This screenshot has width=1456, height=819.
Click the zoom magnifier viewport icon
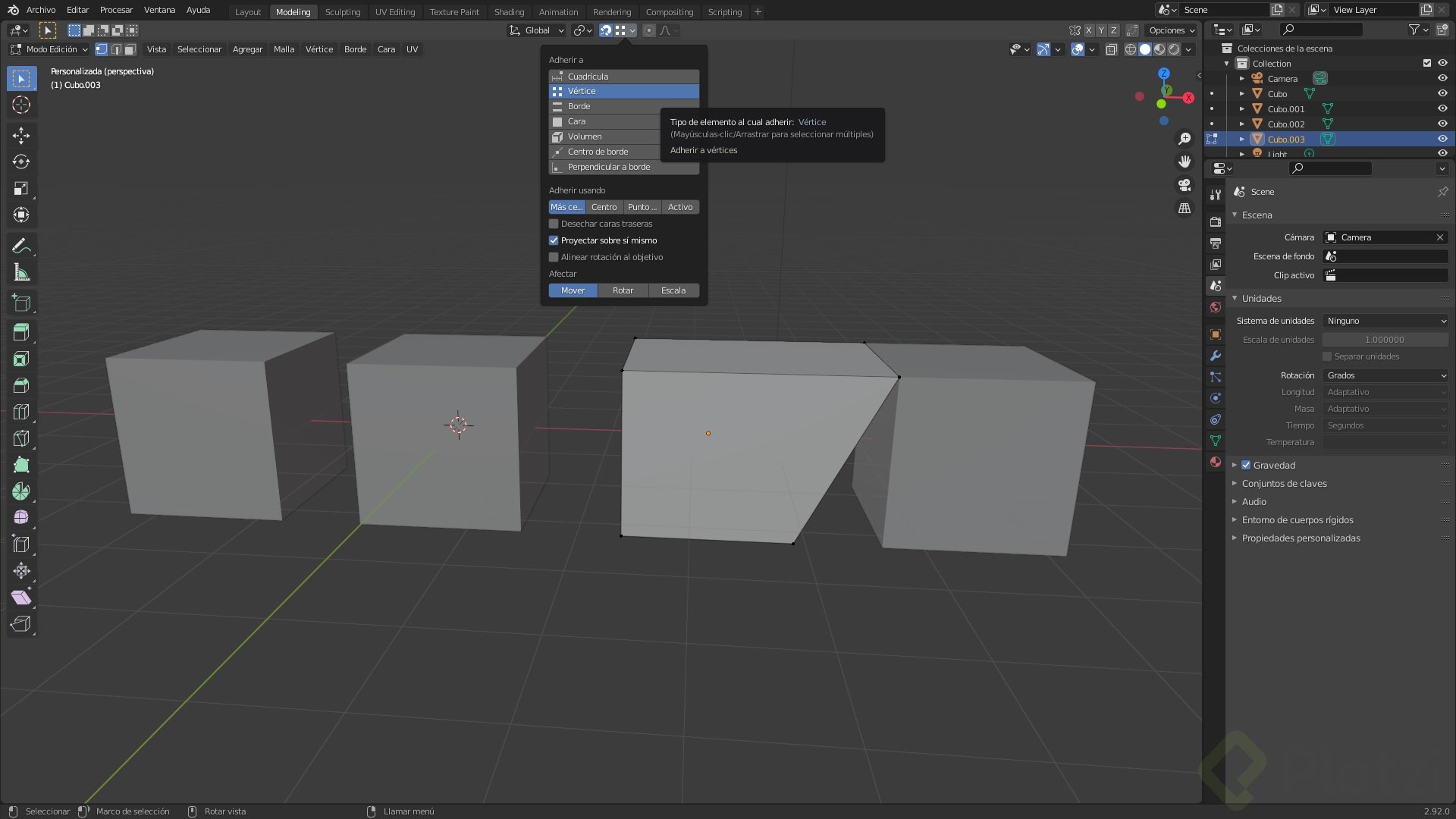click(1184, 139)
